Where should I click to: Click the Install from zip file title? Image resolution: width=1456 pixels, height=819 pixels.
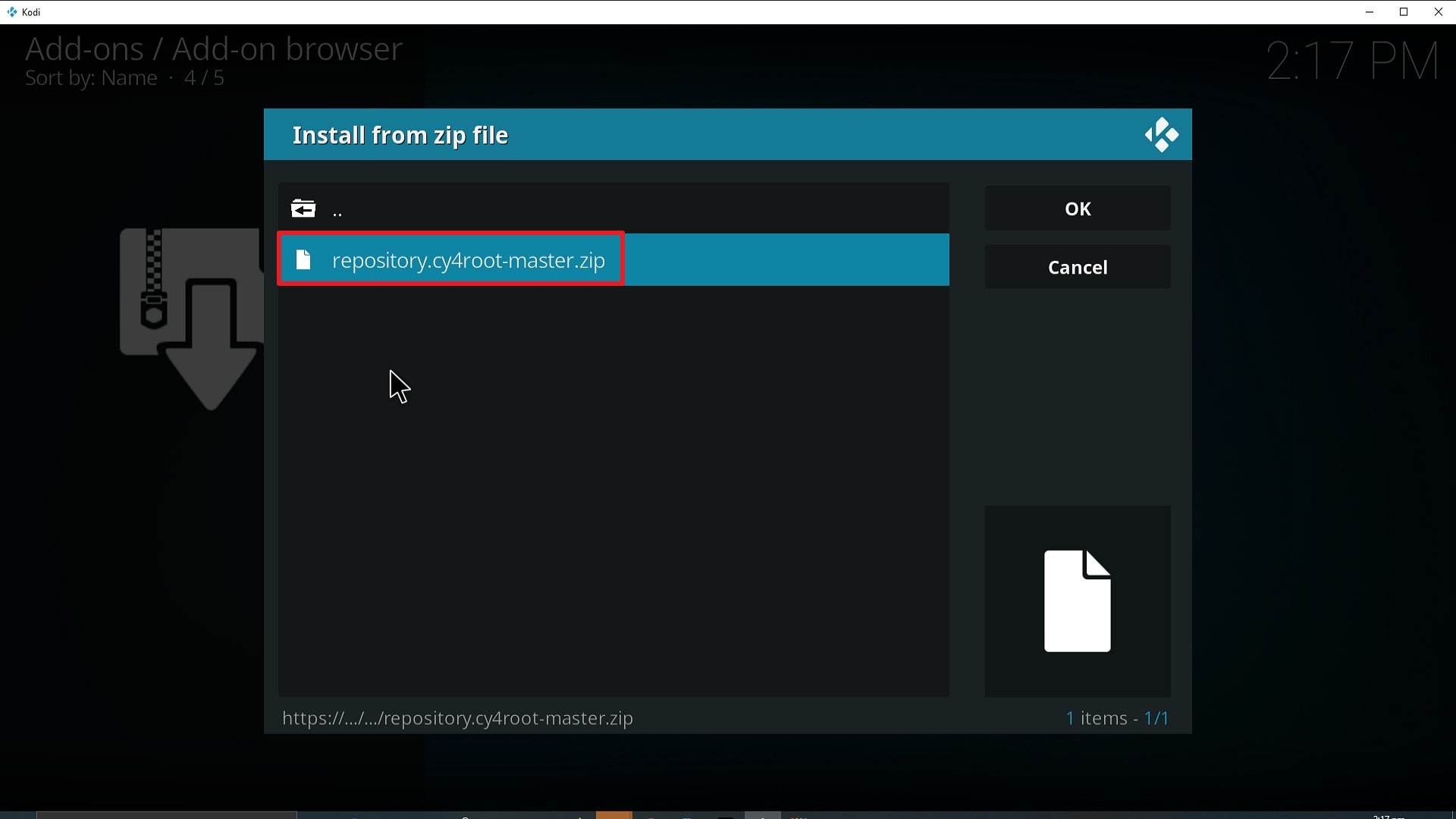pyautogui.click(x=400, y=136)
